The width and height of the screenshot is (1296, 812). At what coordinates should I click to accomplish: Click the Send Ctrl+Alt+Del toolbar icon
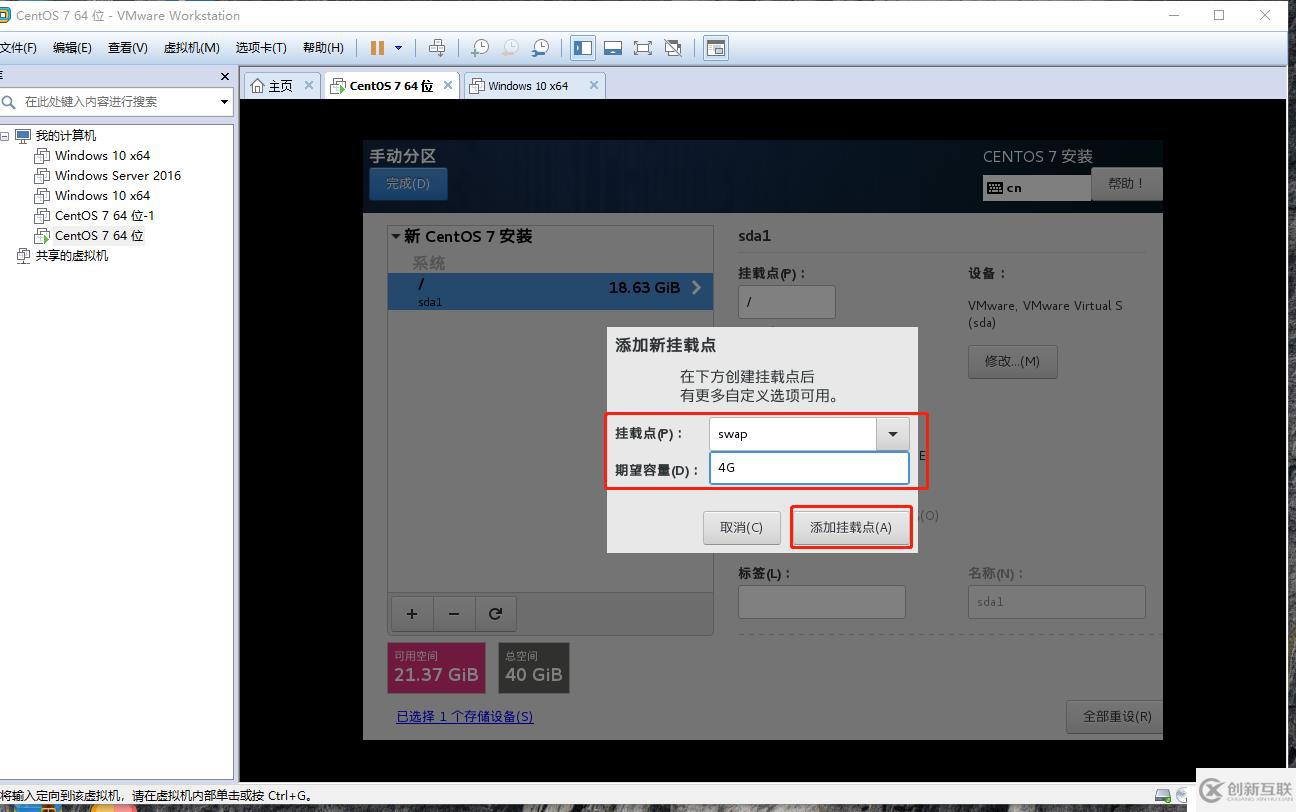point(437,48)
